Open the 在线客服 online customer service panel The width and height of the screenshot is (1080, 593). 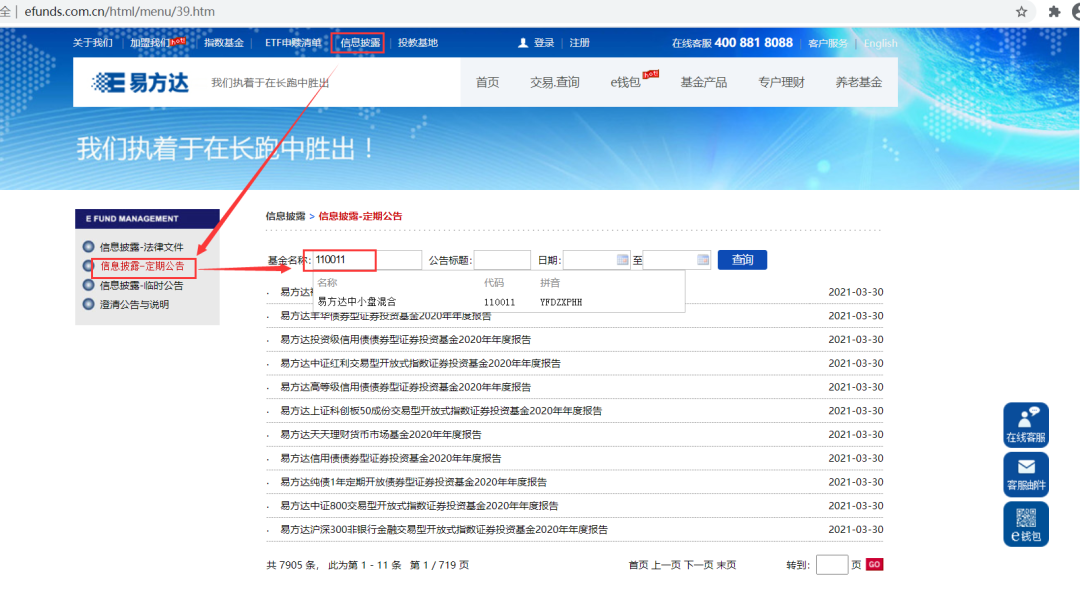[x=1026, y=424]
